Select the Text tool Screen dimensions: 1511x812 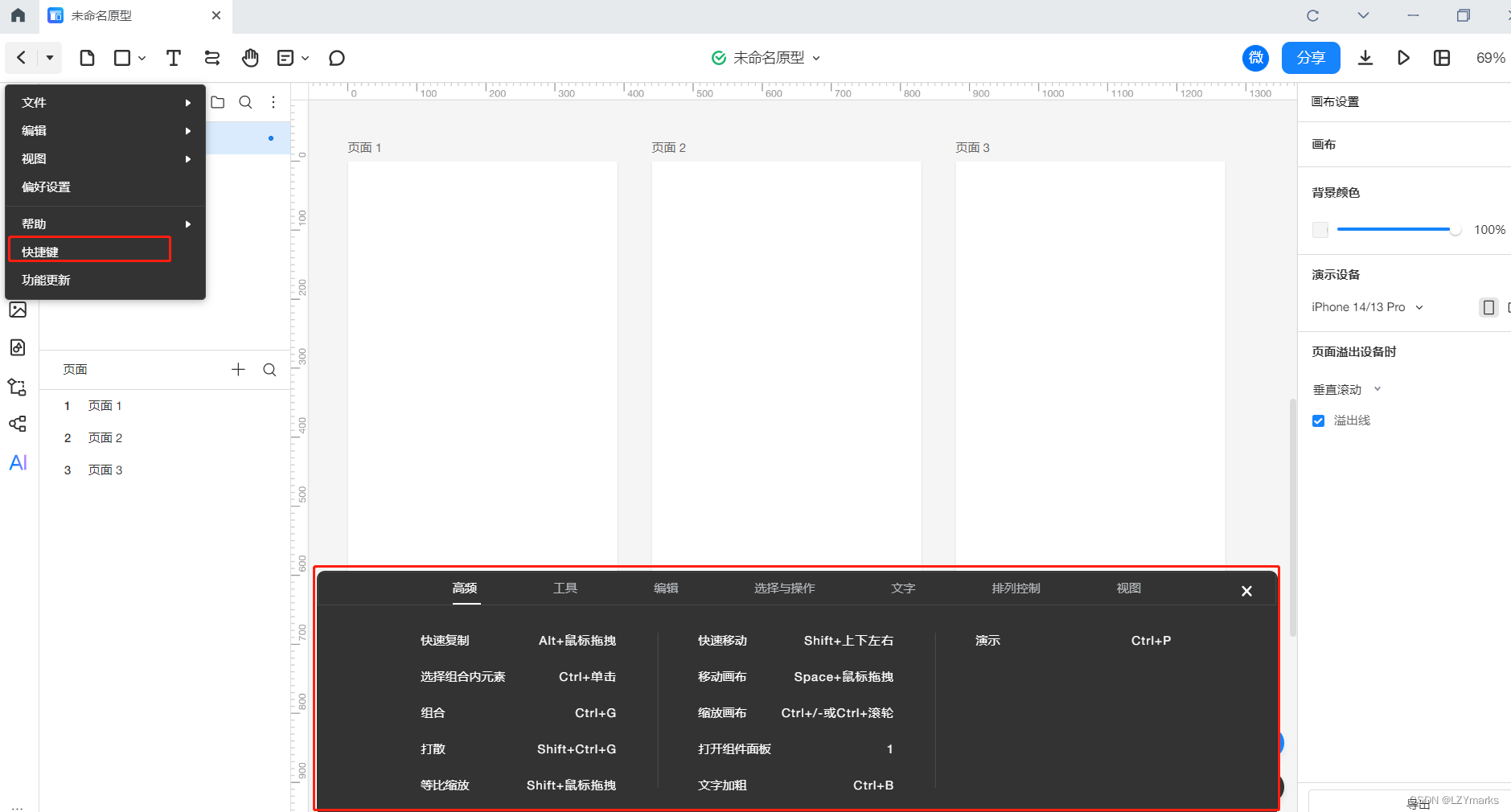174,58
